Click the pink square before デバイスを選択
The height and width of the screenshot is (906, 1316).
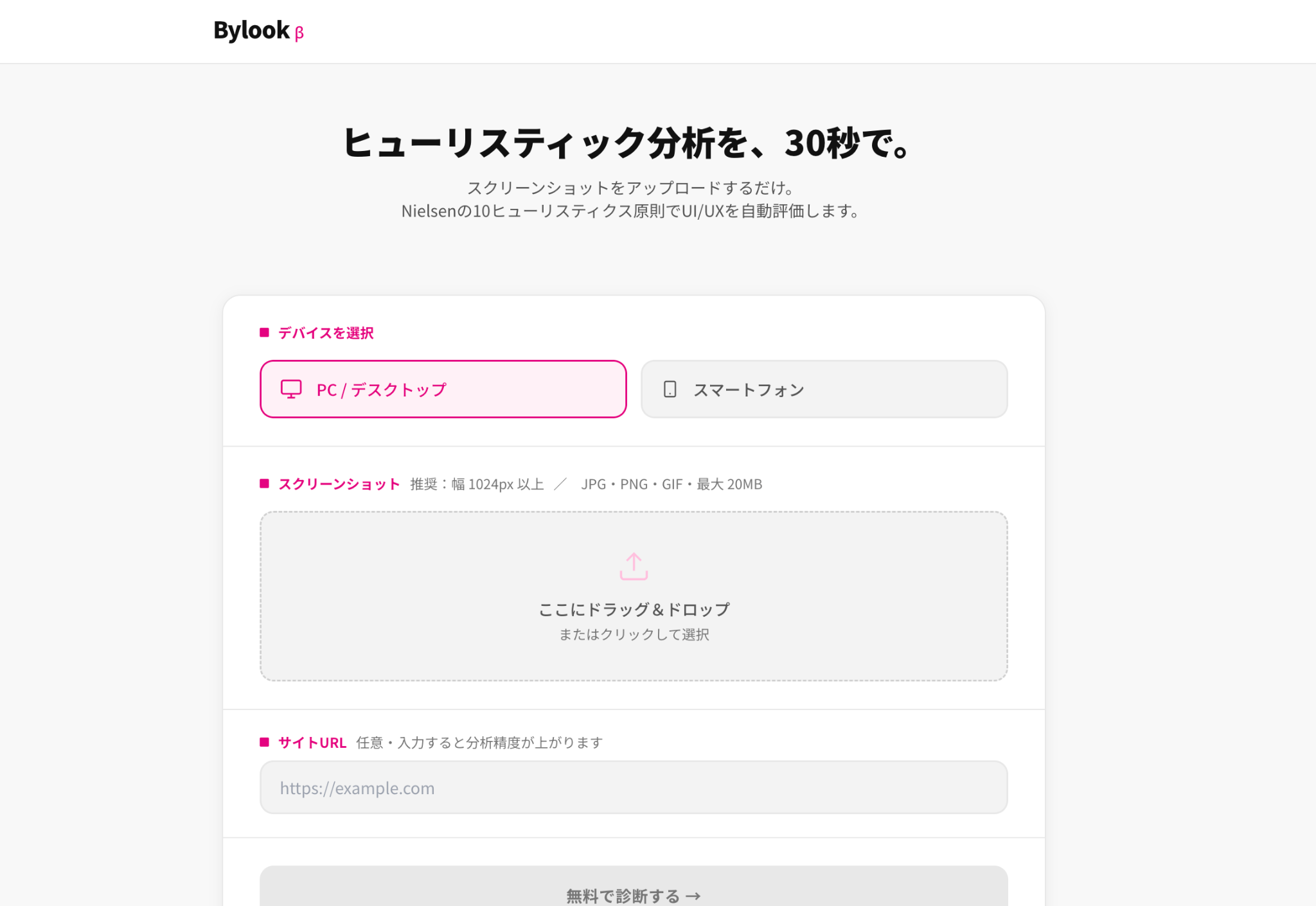[x=264, y=332]
